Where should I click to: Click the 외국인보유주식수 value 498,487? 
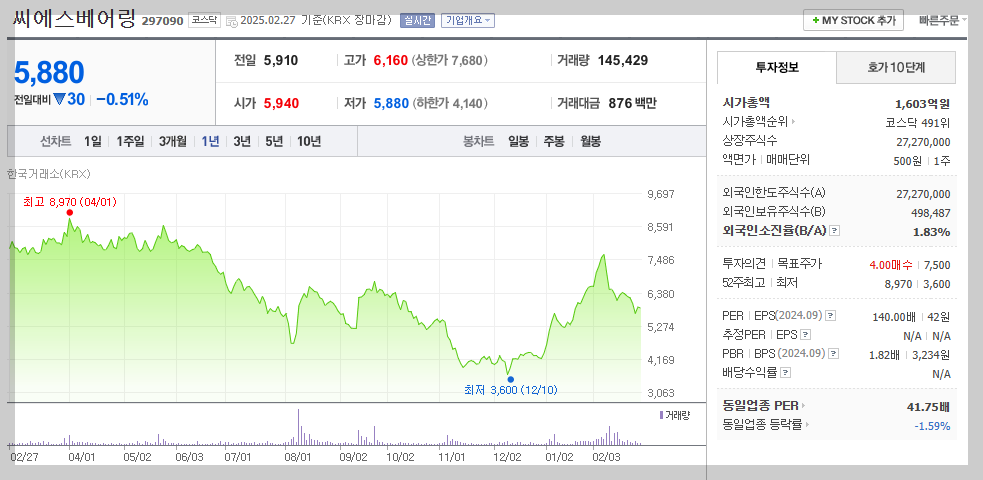coord(930,213)
